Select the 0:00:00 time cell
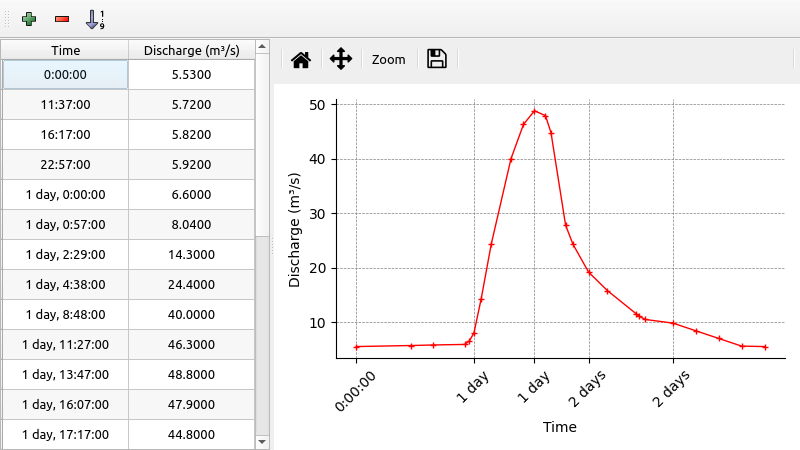 [65, 75]
